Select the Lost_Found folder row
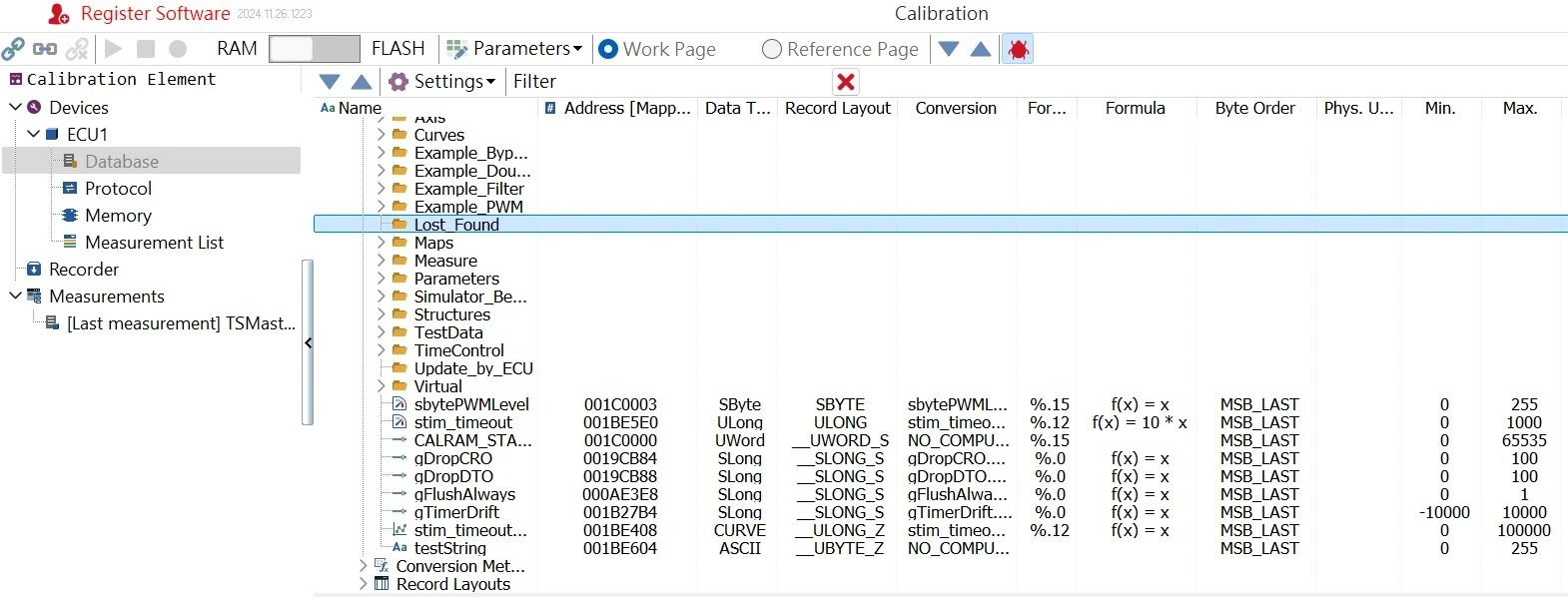Viewport: 1568px width, 597px height. 940,225
